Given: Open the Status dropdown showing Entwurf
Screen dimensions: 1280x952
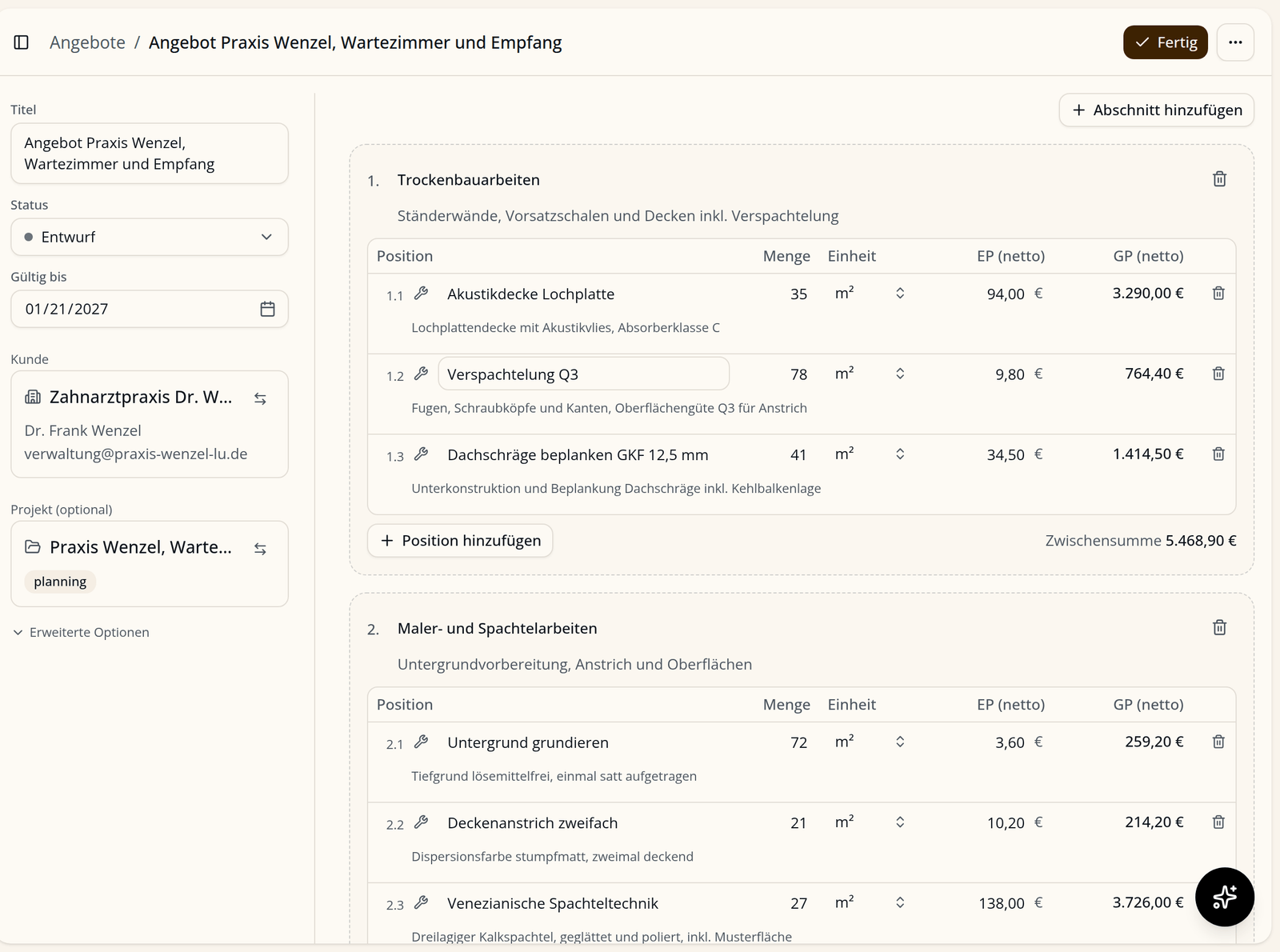Looking at the screenshot, I should coord(150,237).
